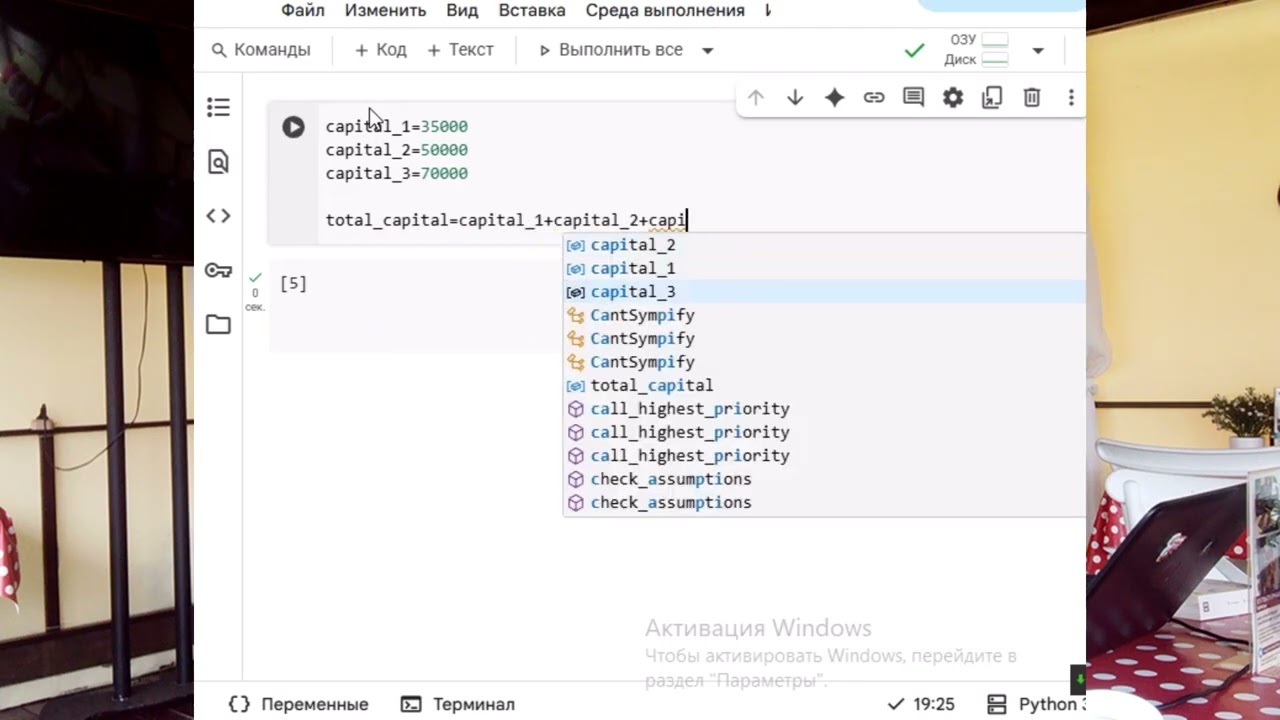Open the Среда выполнения menu
The width and height of the screenshot is (1280, 720).
point(665,11)
